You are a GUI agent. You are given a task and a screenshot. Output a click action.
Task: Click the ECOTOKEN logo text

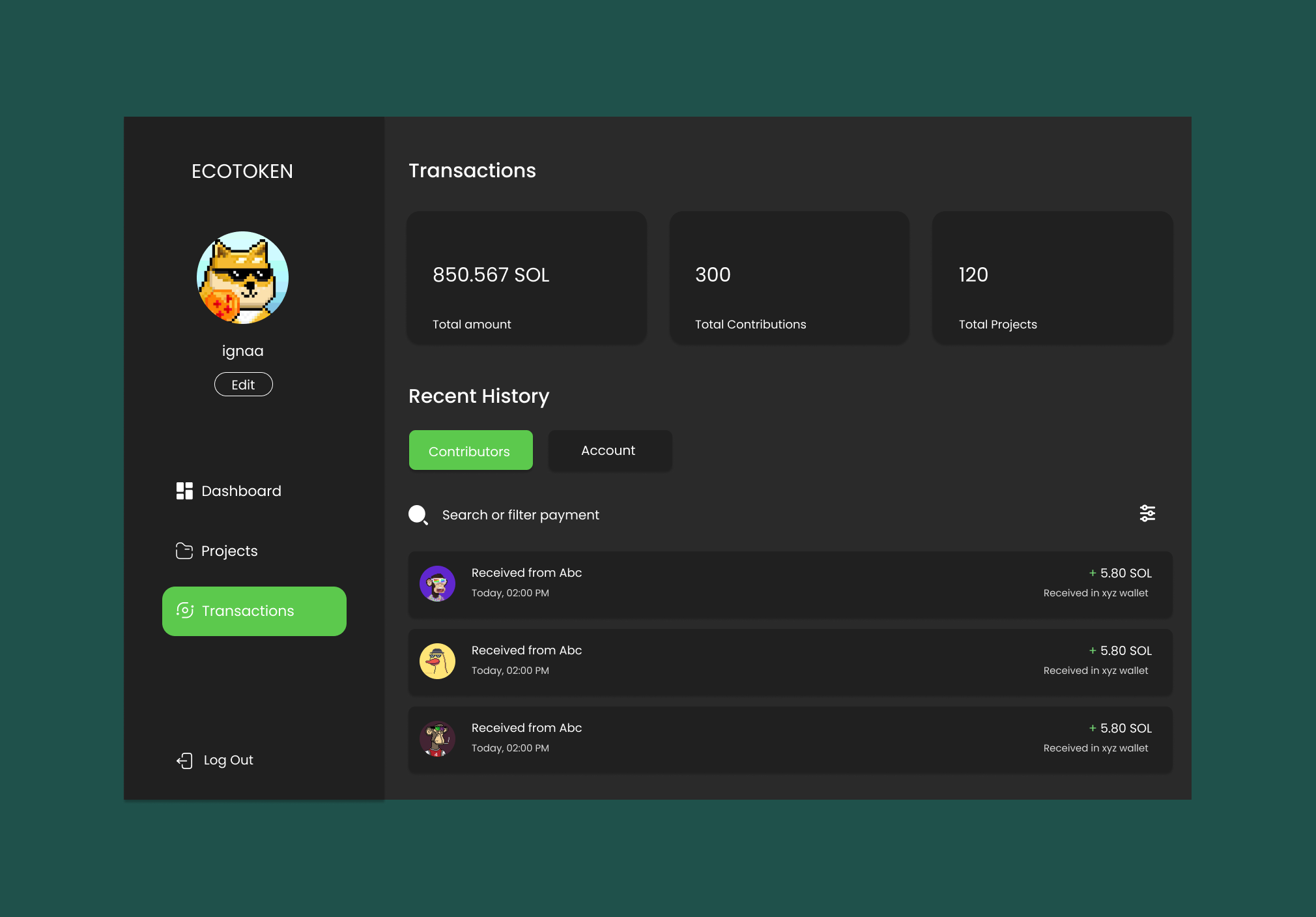coord(242,171)
